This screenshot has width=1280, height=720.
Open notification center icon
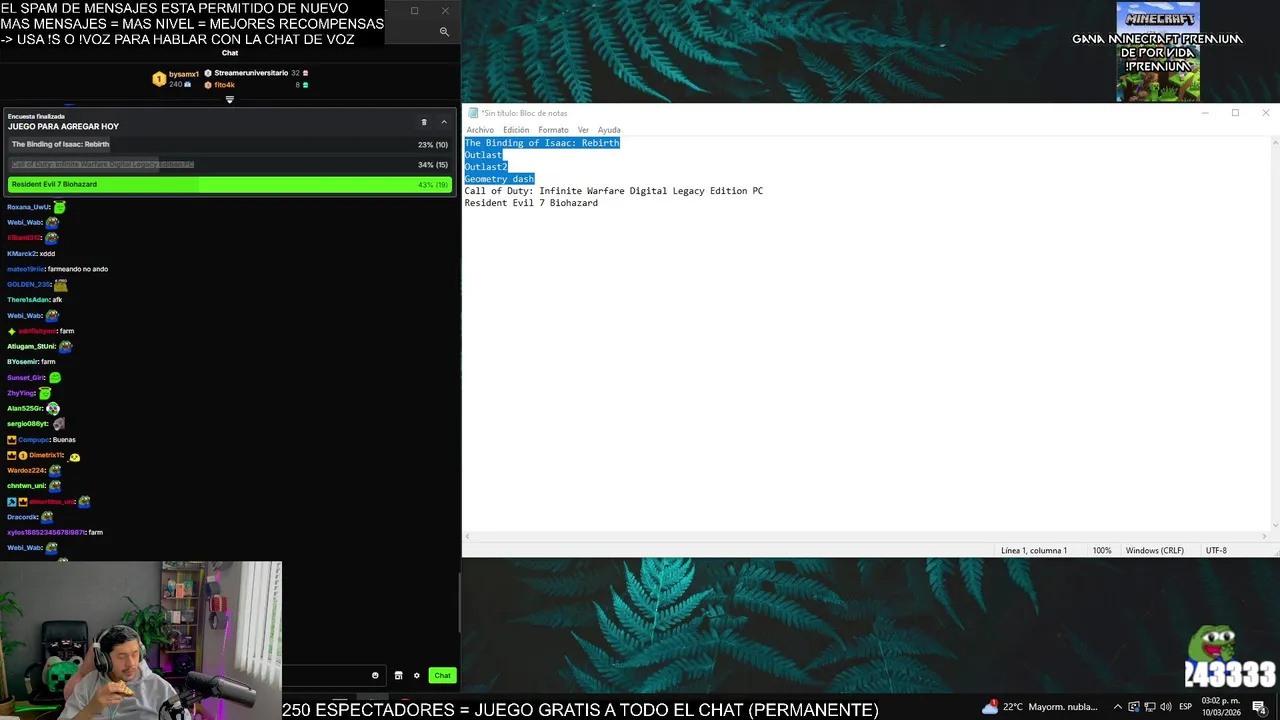pos(1259,707)
